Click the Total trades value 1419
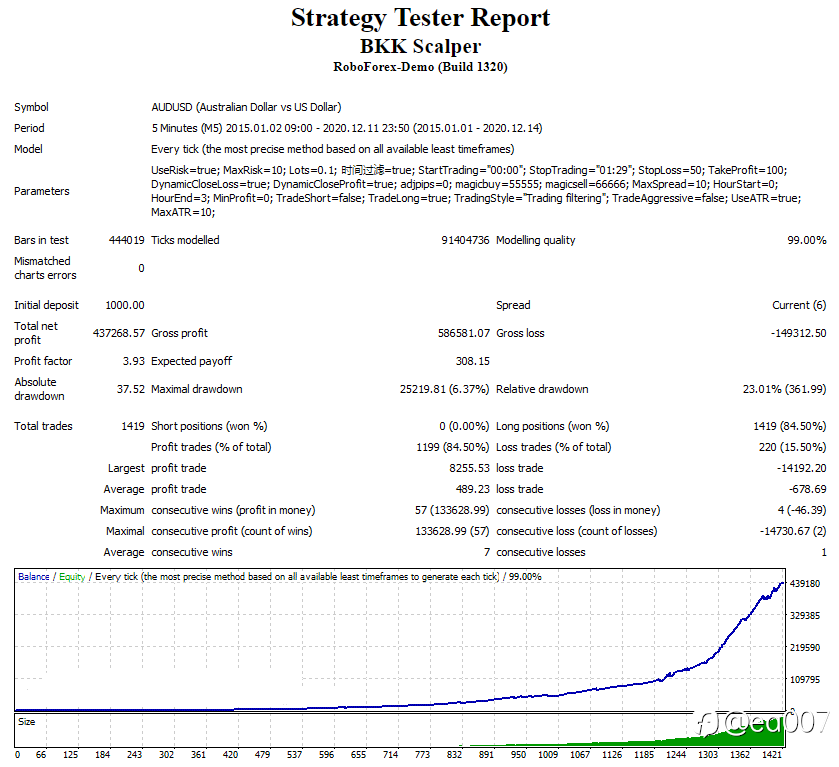The image size is (839, 767). pos(133,426)
